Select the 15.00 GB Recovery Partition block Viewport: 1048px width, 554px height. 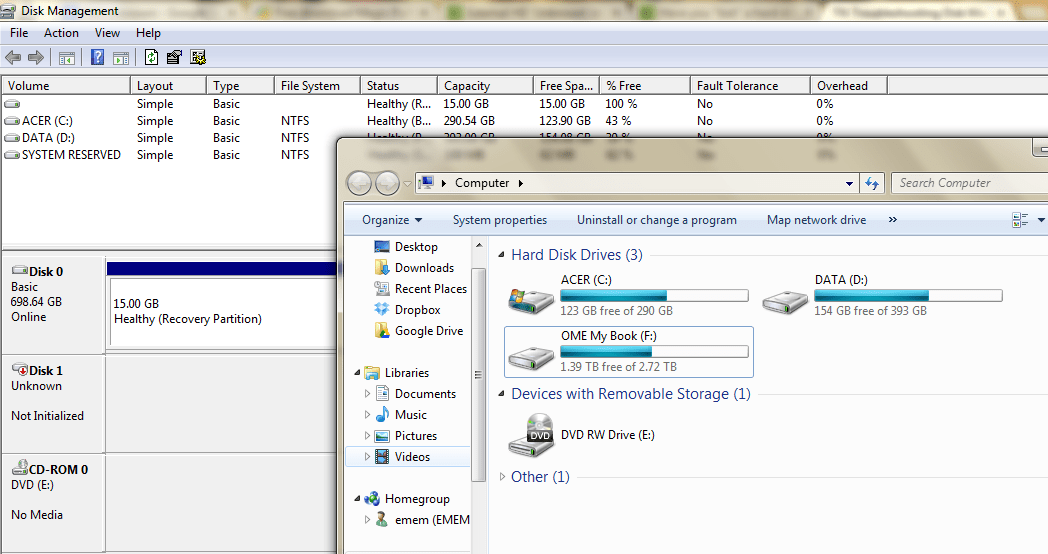(221, 311)
